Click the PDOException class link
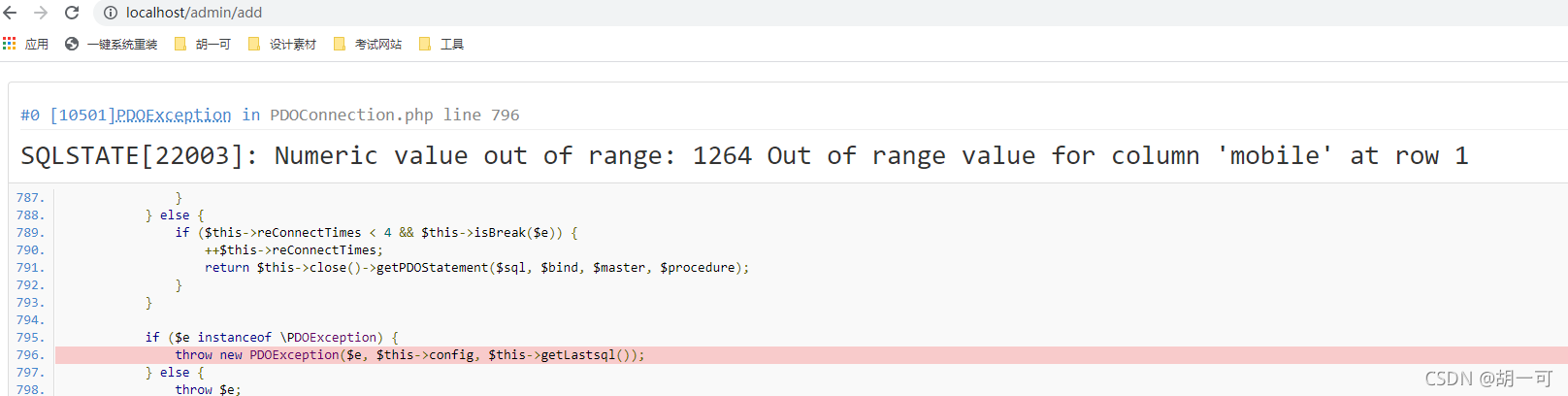1568x396 pixels. (173, 115)
